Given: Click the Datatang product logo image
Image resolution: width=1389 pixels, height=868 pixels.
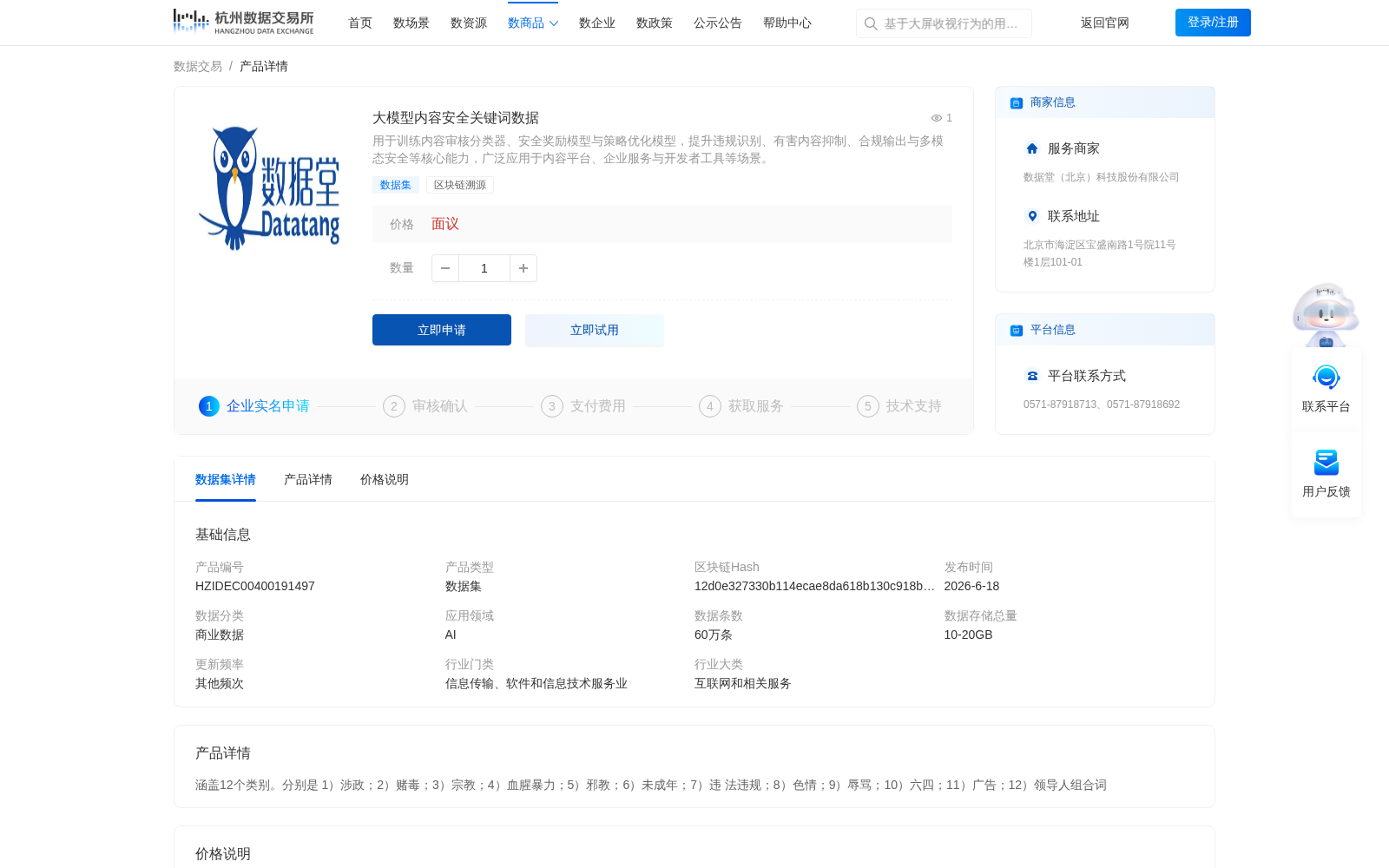Looking at the screenshot, I should coord(269,188).
